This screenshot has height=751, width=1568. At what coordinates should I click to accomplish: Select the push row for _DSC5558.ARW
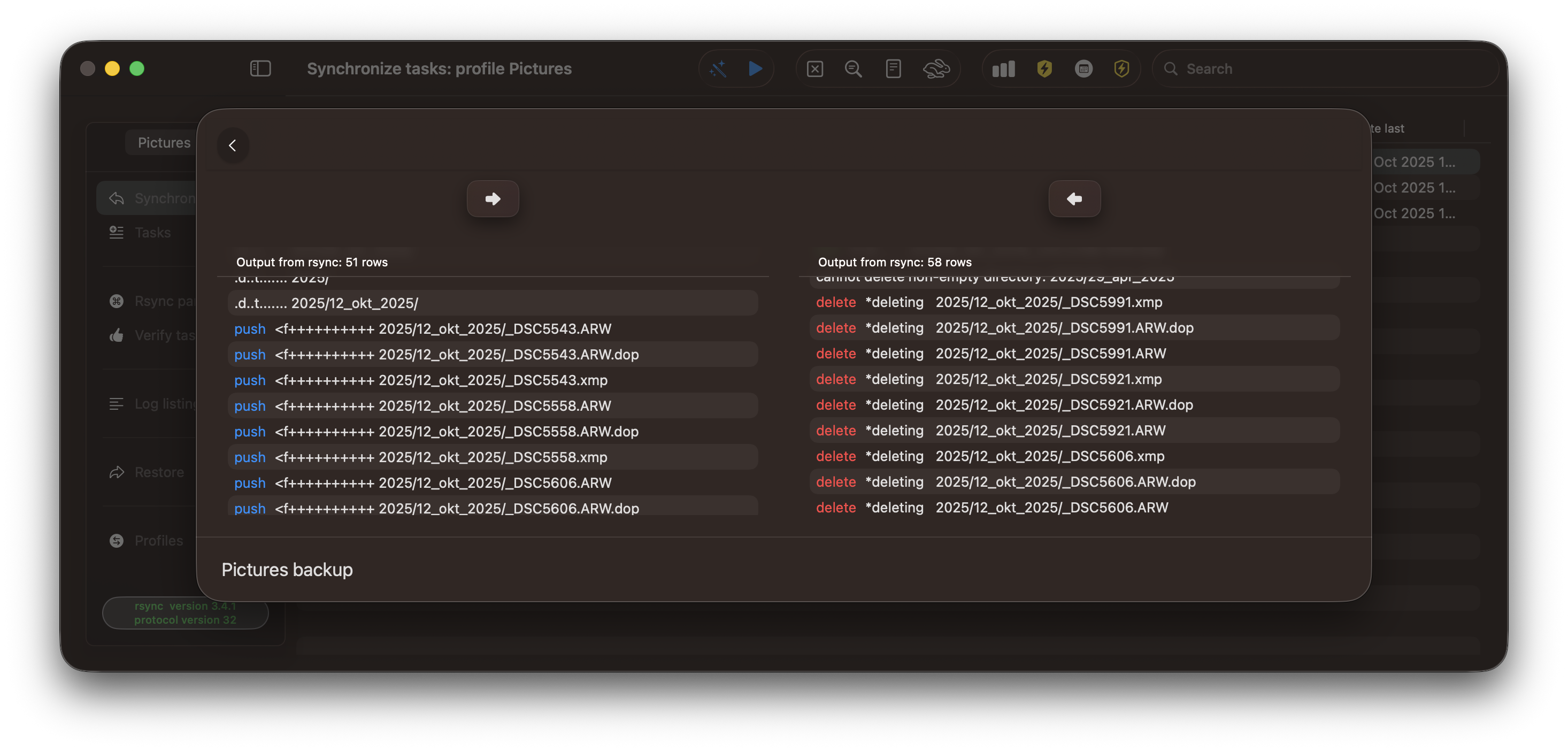(x=493, y=406)
